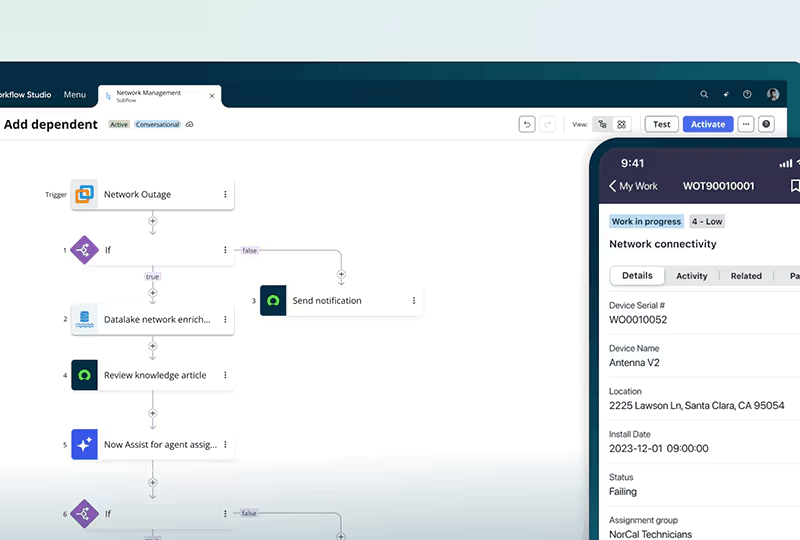This screenshot has height=540, width=800.
Task: Click the Active status badge
Action: (x=119, y=125)
